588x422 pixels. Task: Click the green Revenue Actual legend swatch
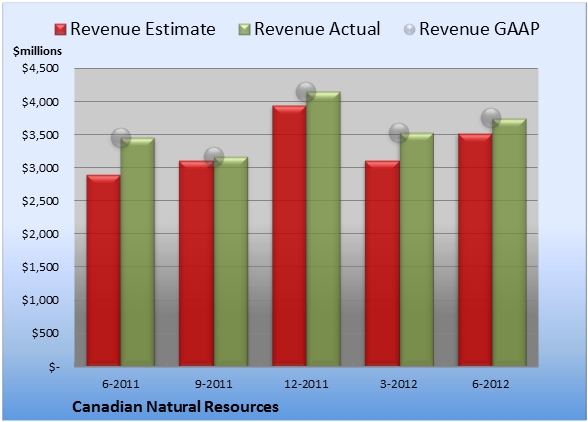tap(244, 30)
